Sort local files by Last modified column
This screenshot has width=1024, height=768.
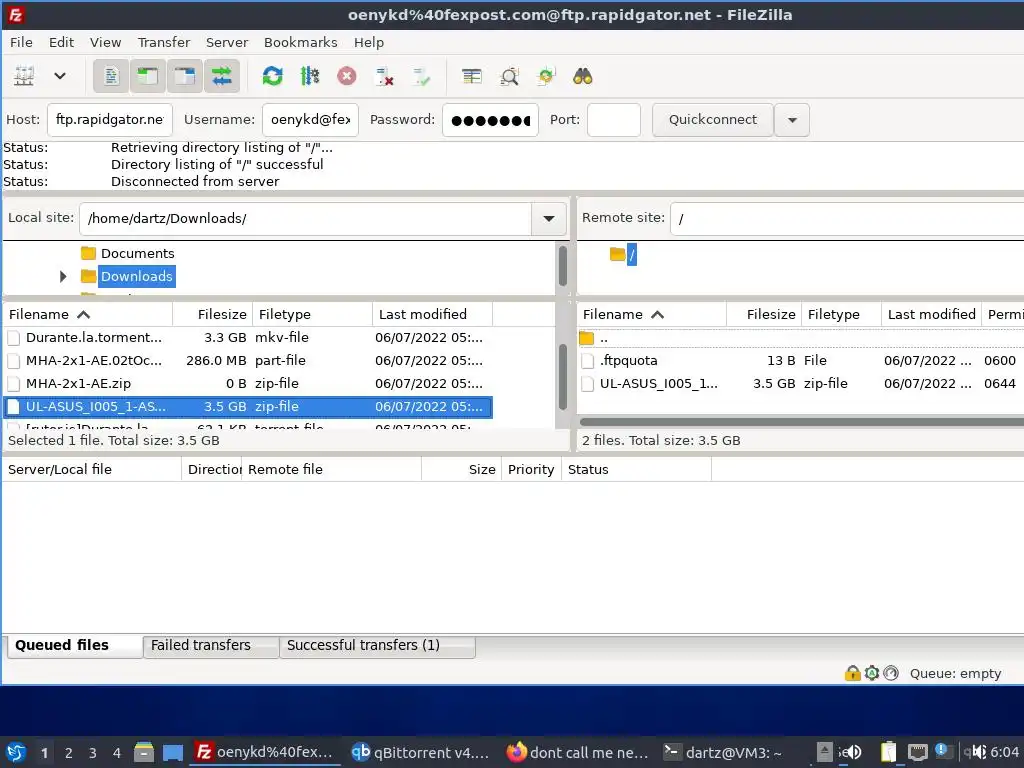pyautogui.click(x=432, y=315)
